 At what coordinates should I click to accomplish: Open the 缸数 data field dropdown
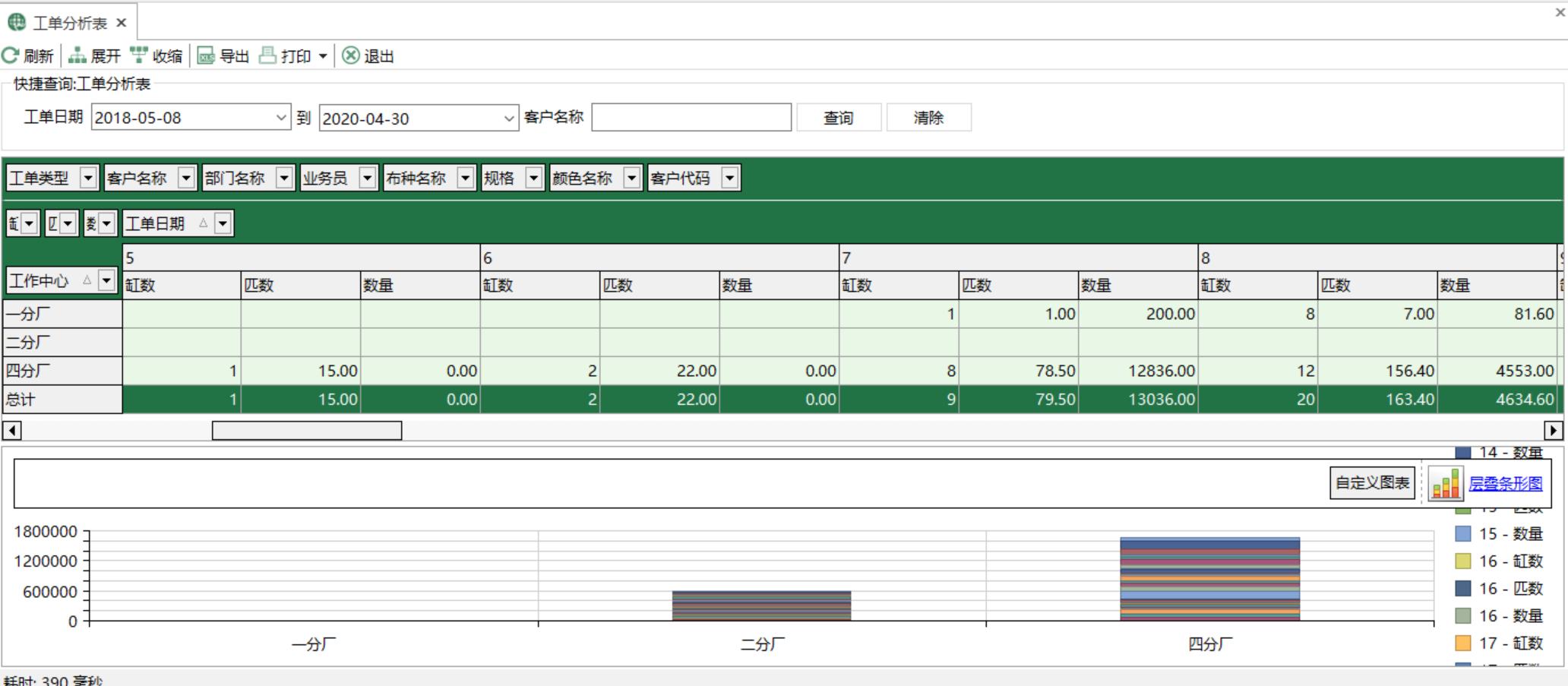[x=30, y=223]
